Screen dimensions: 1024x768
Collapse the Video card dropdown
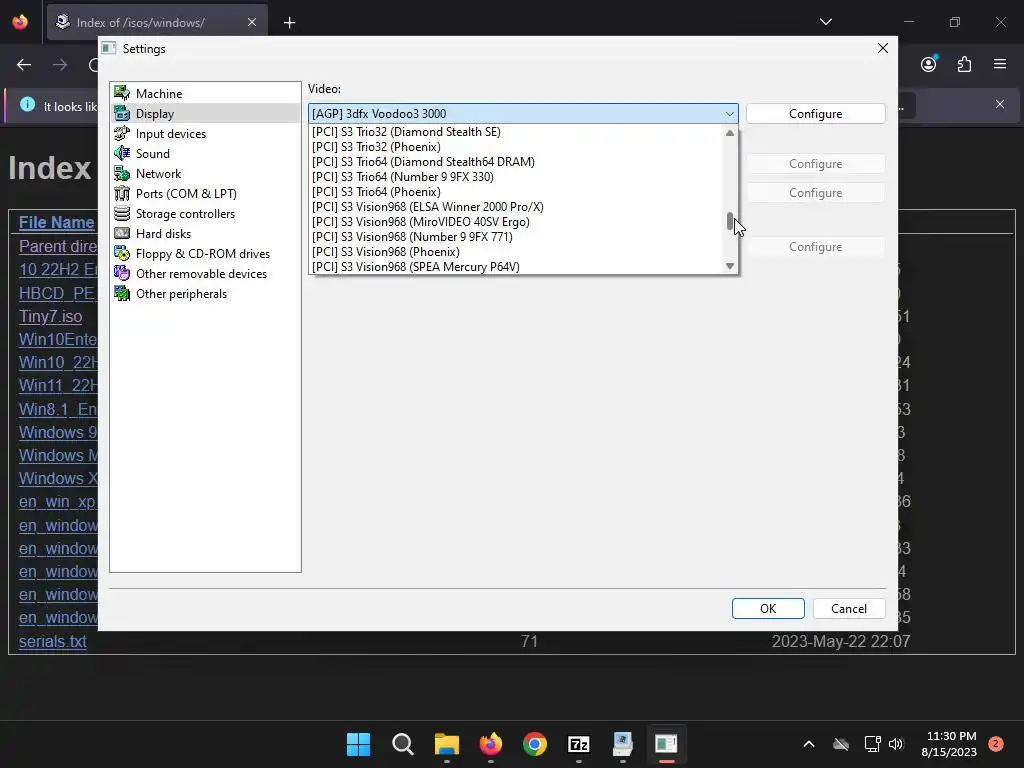[729, 114]
